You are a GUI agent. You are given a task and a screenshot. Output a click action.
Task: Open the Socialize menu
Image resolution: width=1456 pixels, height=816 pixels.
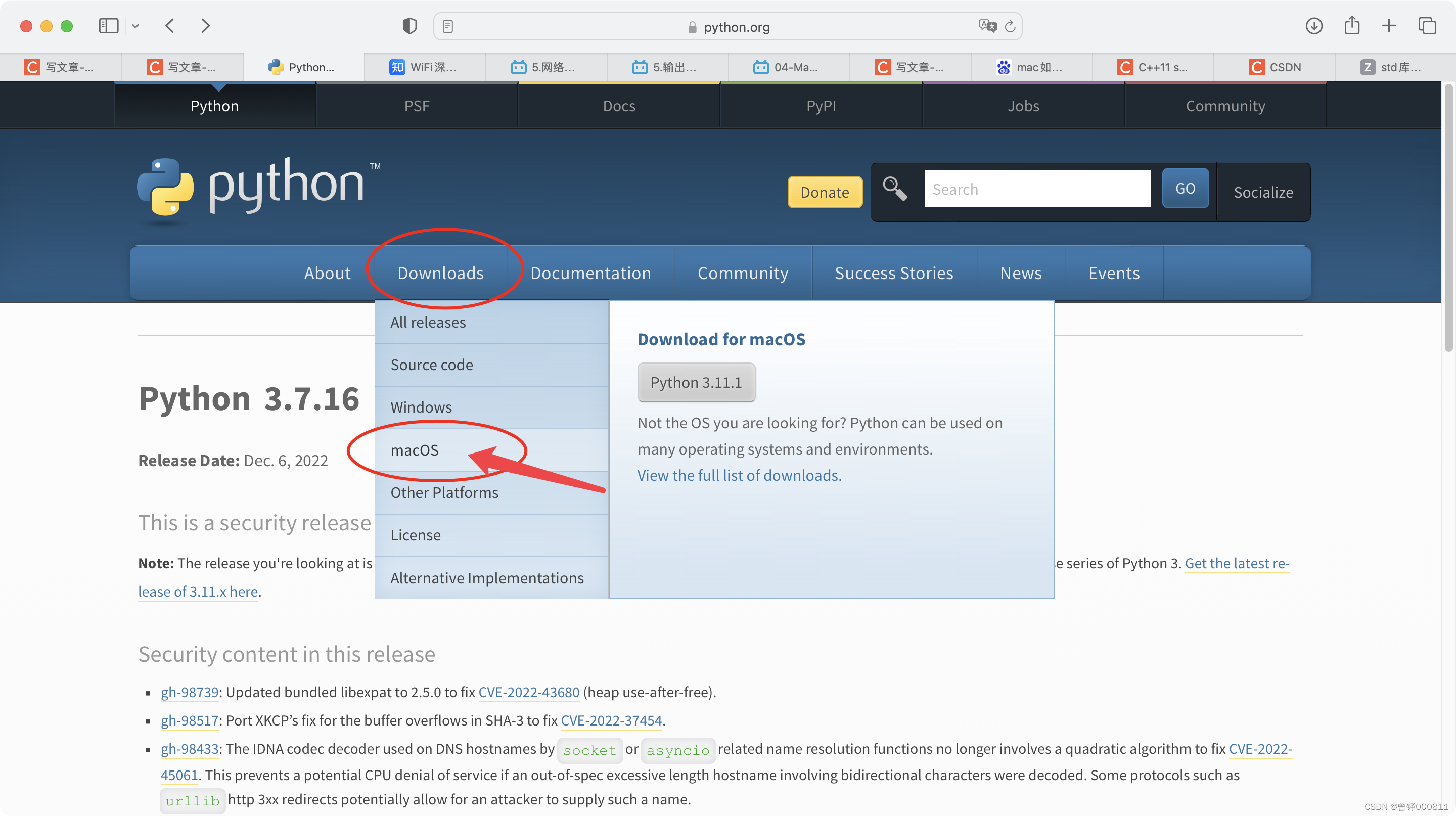coord(1263,192)
